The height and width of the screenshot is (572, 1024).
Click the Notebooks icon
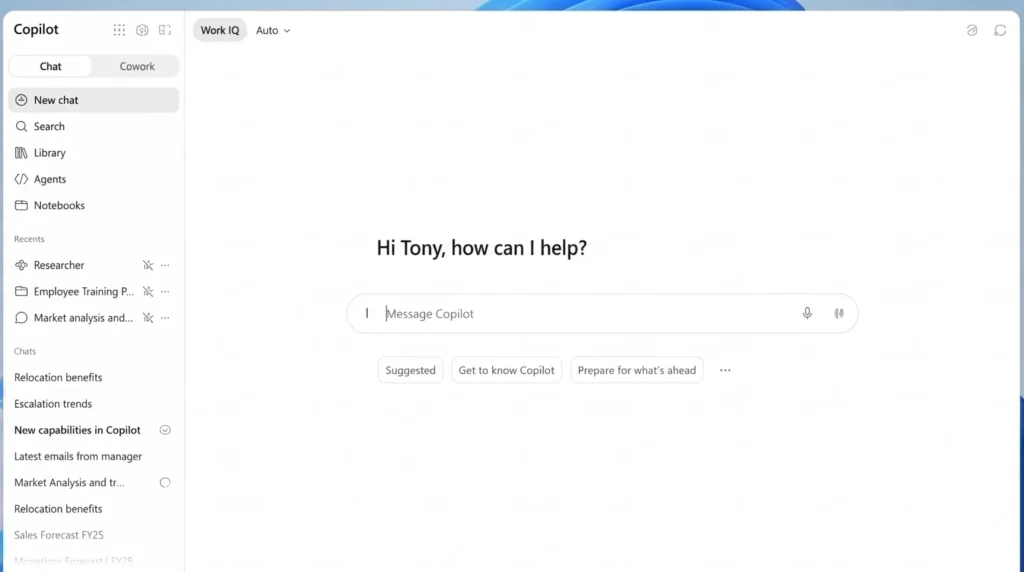point(21,205)
